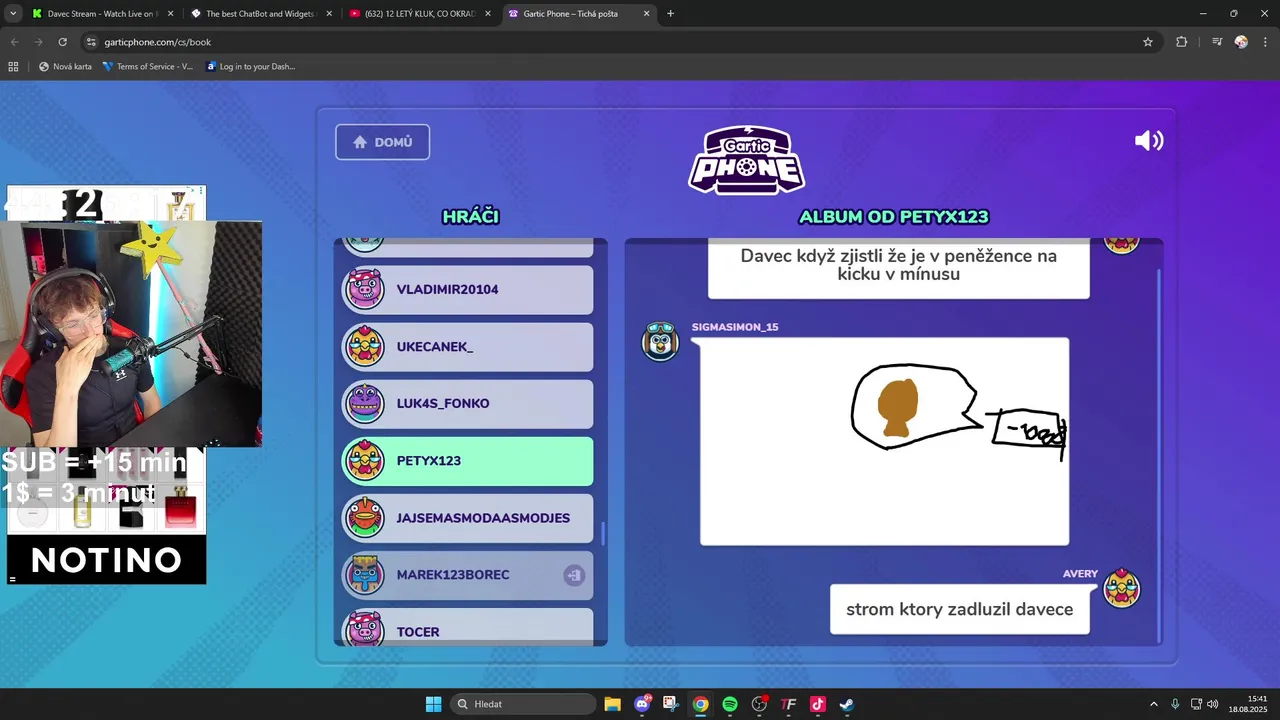1280x720 pixels.
Task: Open the taskbar volume control
Action: pos(1213,704)
